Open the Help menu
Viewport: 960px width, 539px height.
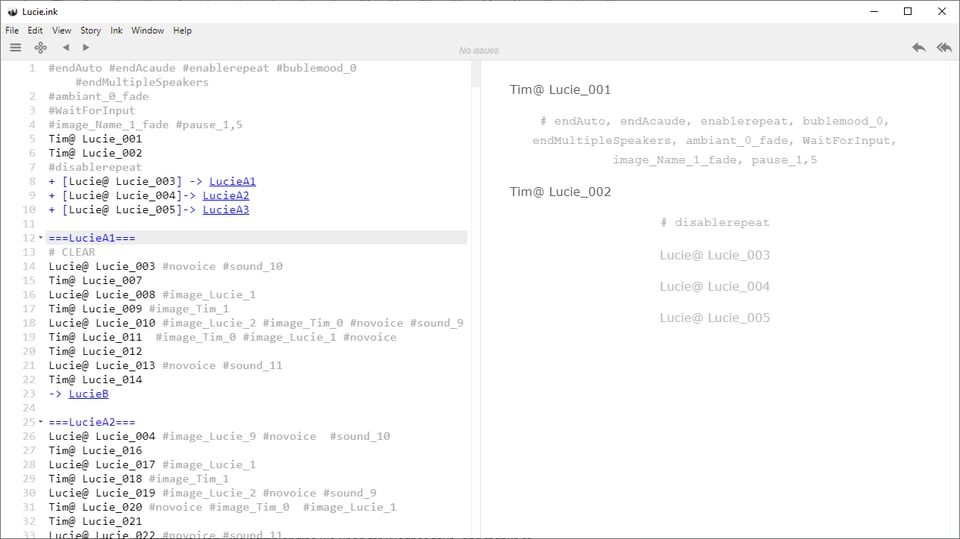pos(182,31)
